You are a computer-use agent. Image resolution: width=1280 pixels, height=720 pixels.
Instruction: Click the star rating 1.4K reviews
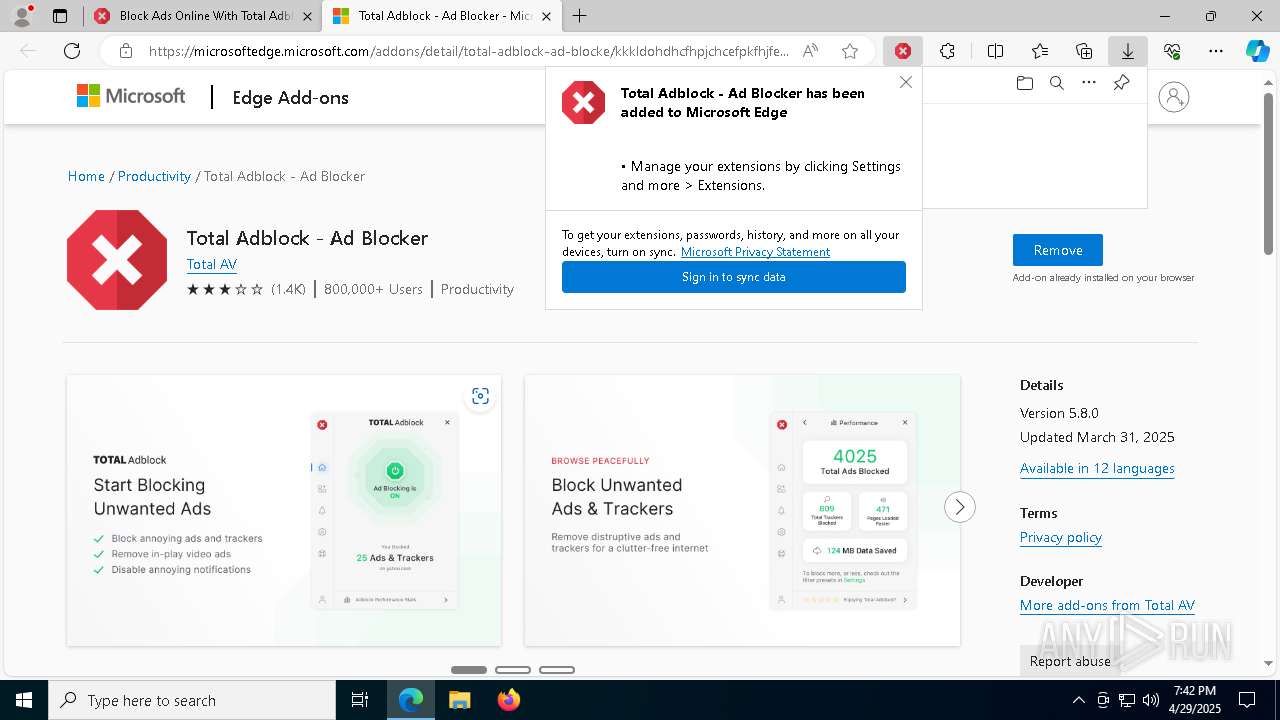point(246,289)
